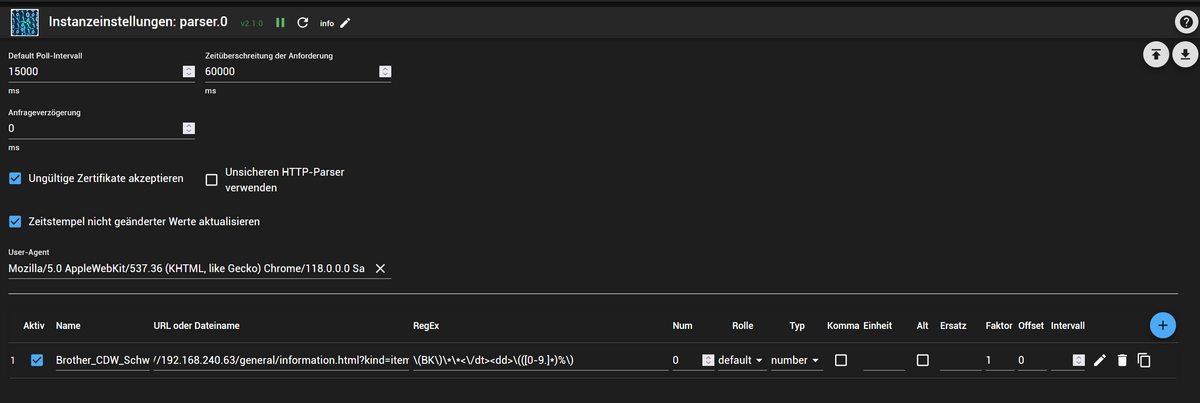Viewport: 1200px width, 403px height.
Task: Open the Typ dropdown showing number
Action: coord(795,360)
